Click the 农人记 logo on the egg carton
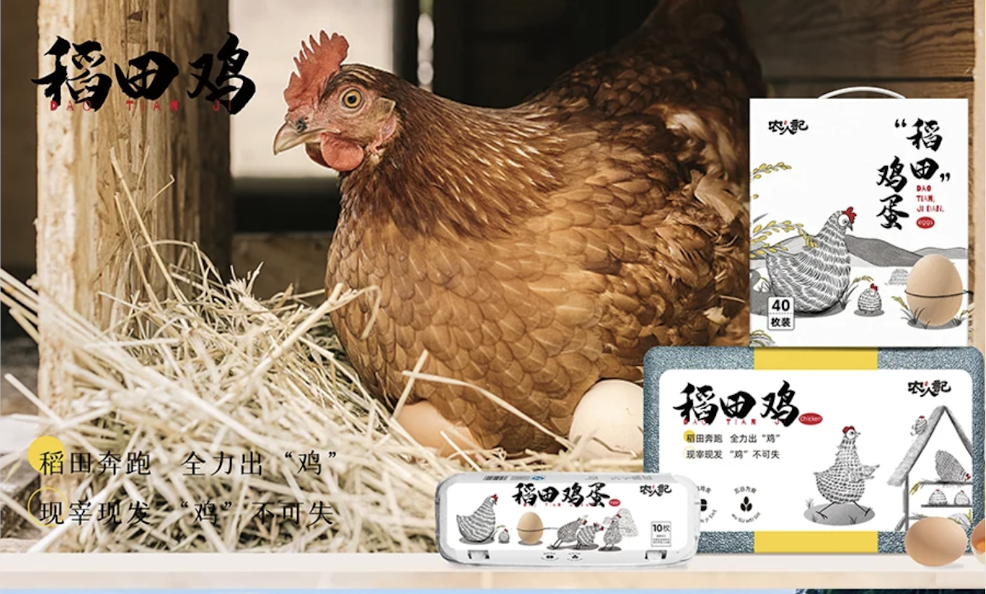The height and width of the screenshot is (594, 986). 655,488
